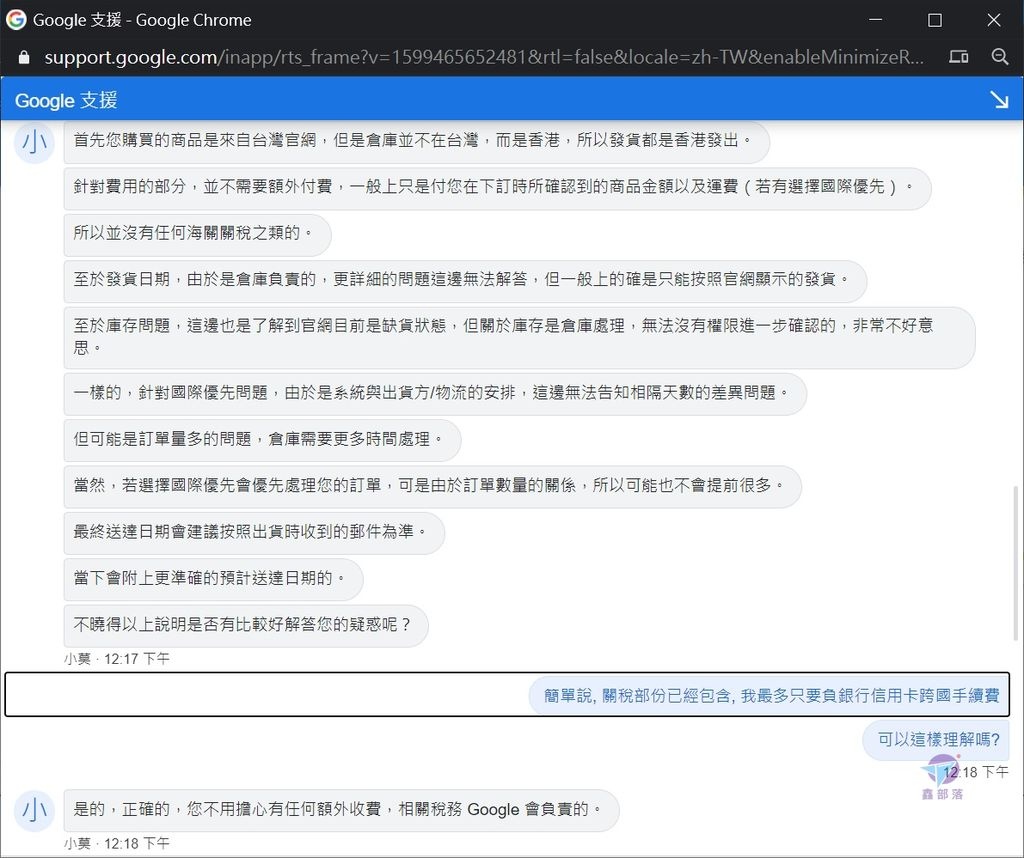Select the message 但可能是訂單量多的問題
1024x858 pixels.
pos(262,440)
